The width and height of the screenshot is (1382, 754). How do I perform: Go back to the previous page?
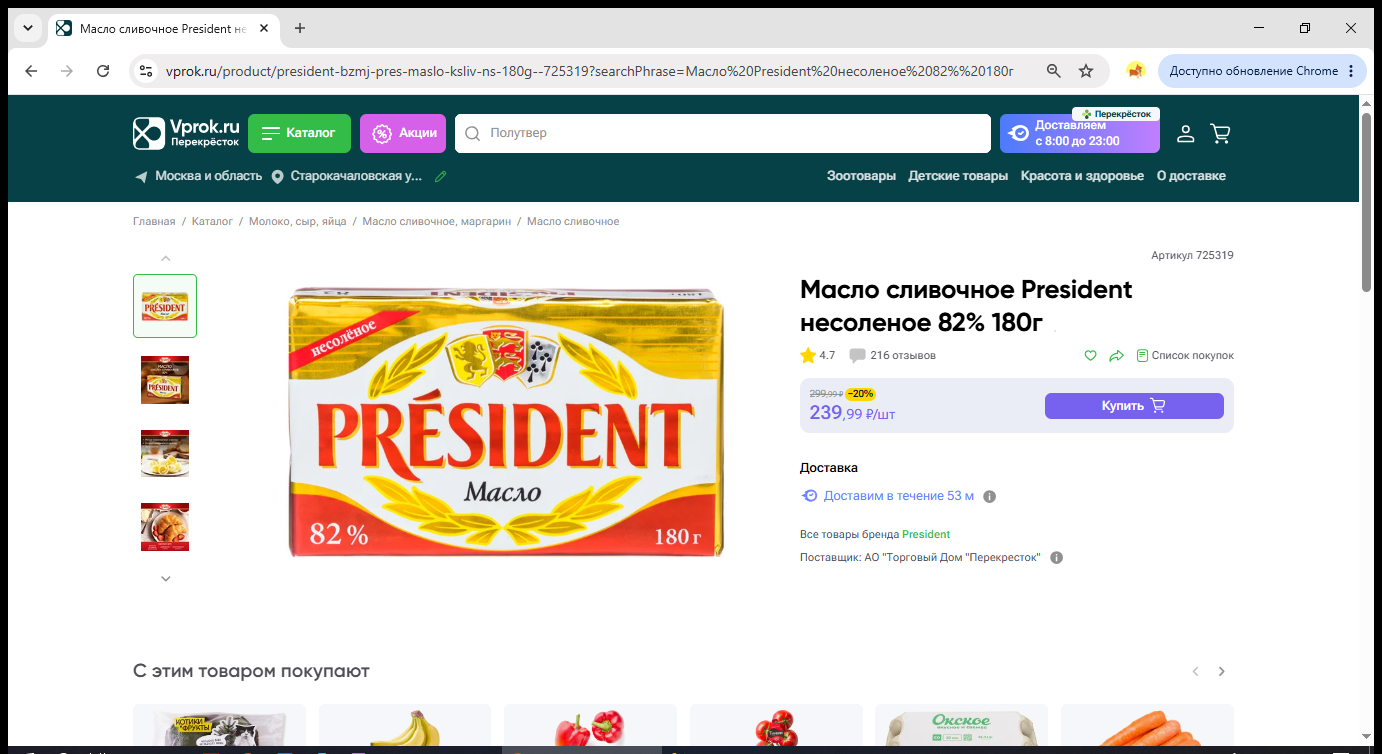point(31,71)
